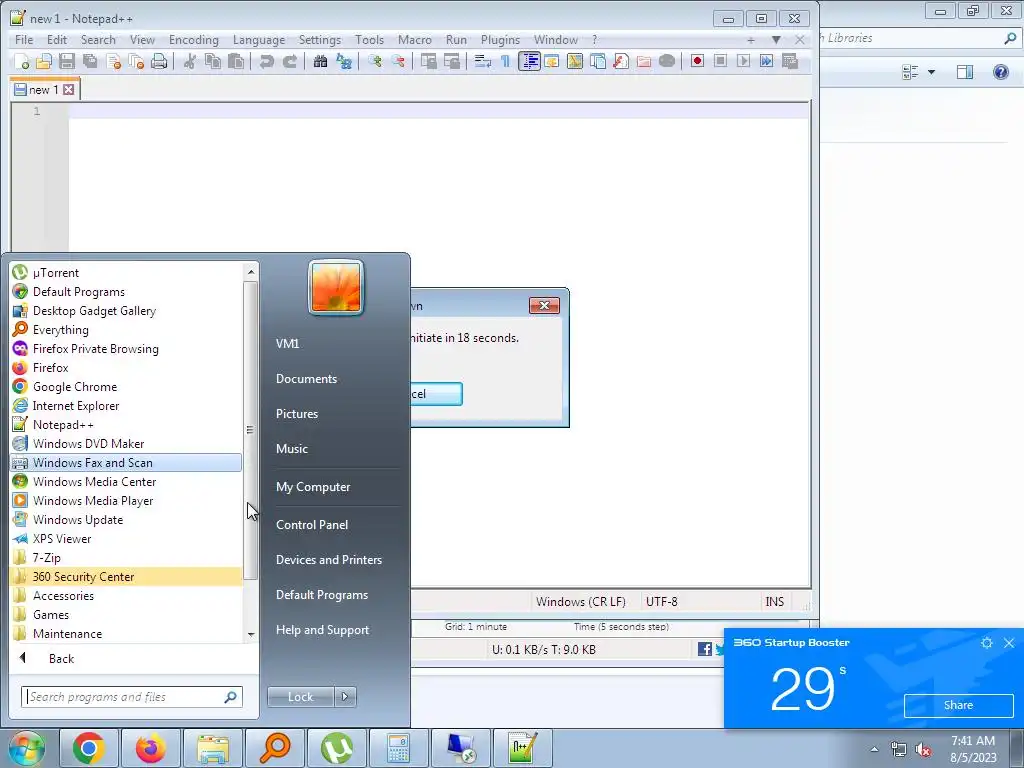This screenshot has width=1024, height=768.
Task: Click the Open file toolbar icon
Action: [x=44, y=61]
